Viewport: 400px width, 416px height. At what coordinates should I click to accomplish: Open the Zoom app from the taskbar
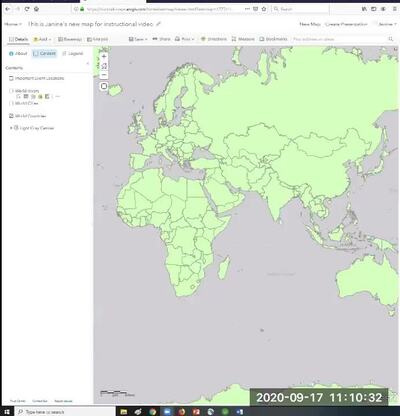[x=167, y=412]
